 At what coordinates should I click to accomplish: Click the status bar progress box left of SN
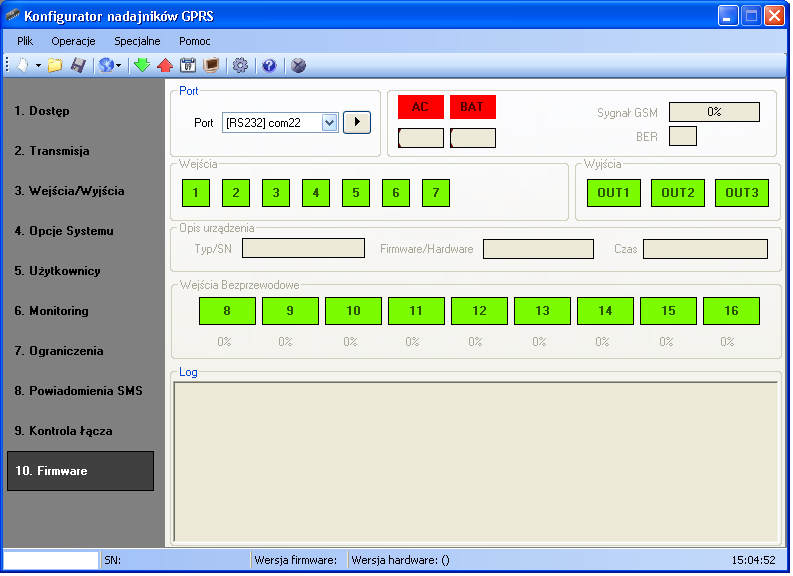[51, 560]
